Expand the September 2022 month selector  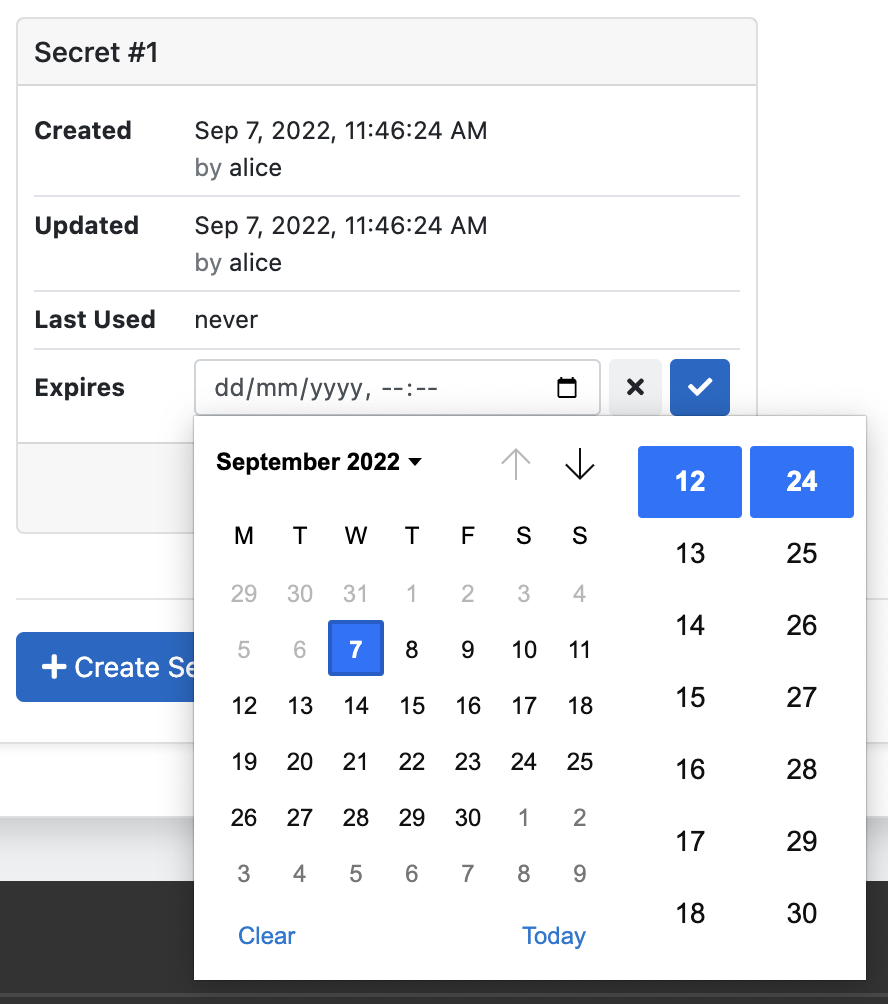point(319,462)
